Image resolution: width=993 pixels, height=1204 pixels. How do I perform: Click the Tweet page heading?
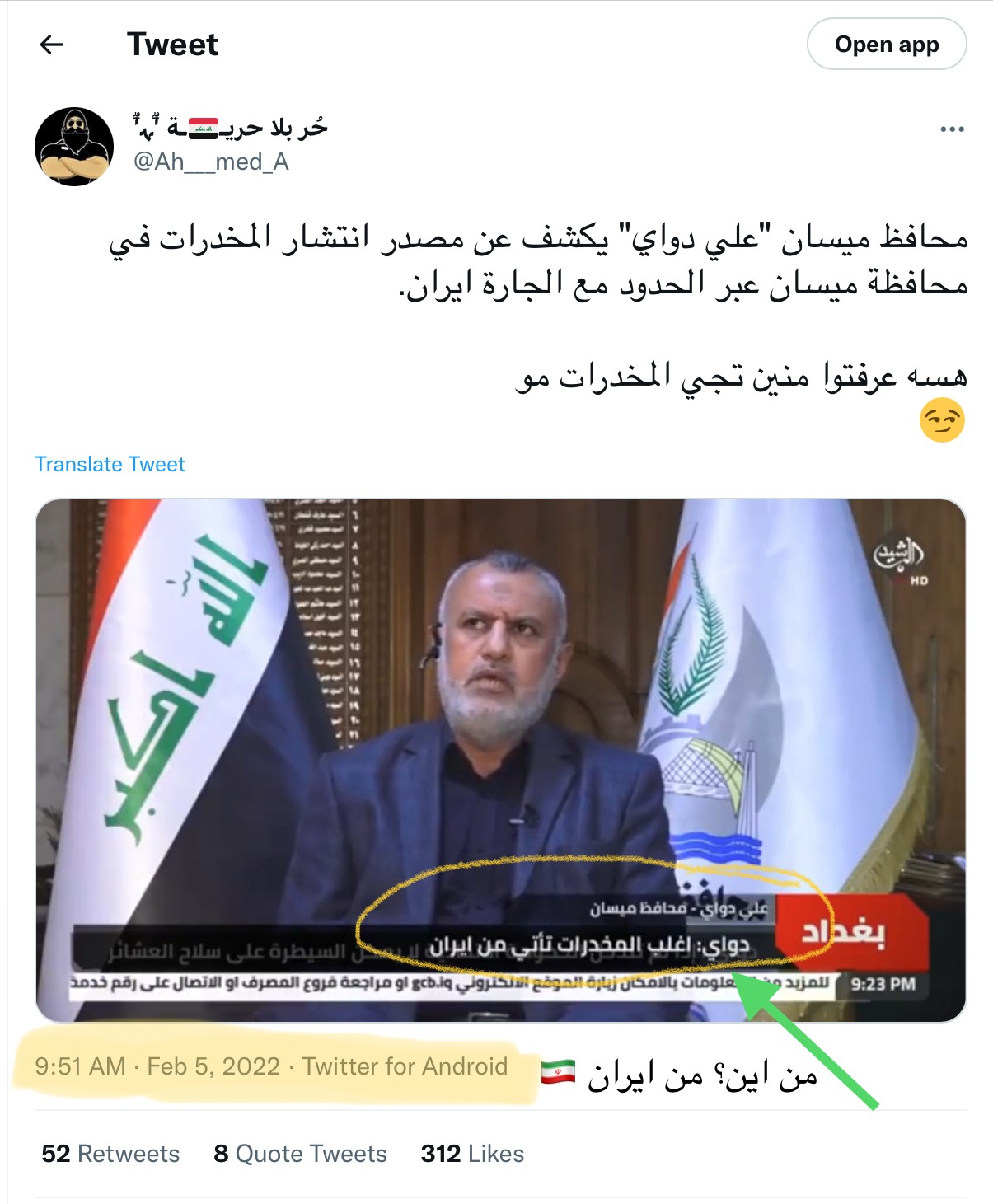click(x=172, y=45)
